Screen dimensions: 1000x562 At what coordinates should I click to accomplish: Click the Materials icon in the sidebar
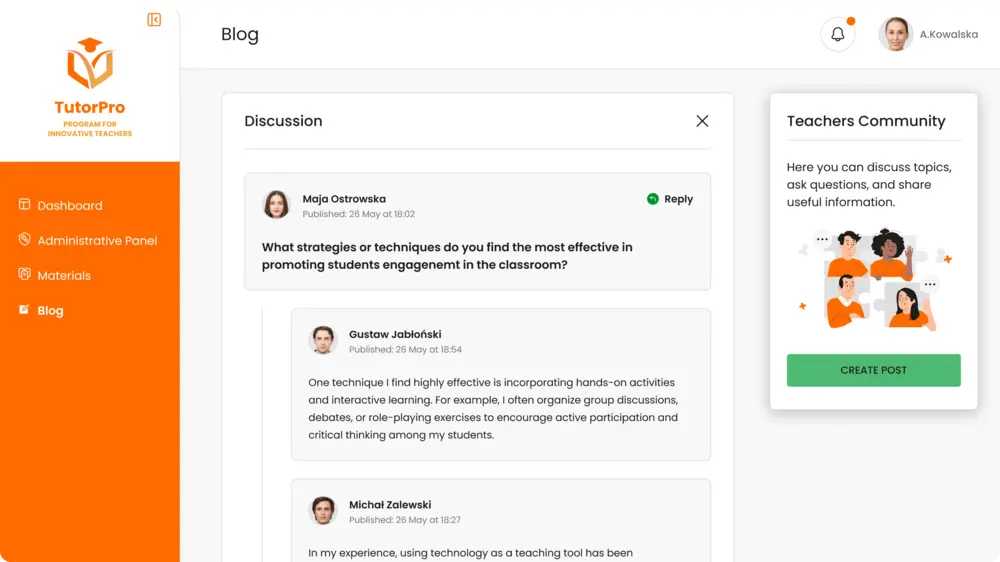(x=24, y=274)
